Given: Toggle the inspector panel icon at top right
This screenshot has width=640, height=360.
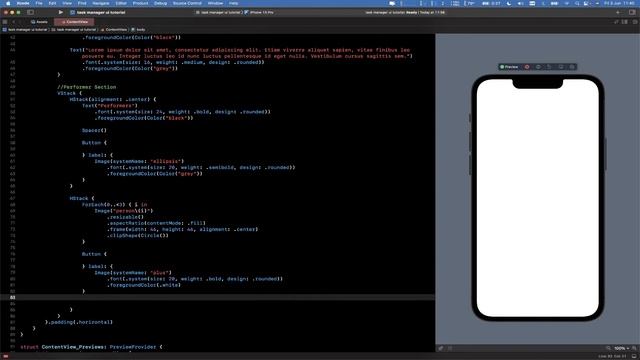Looking at the screenshot, I should pos(632,13).
